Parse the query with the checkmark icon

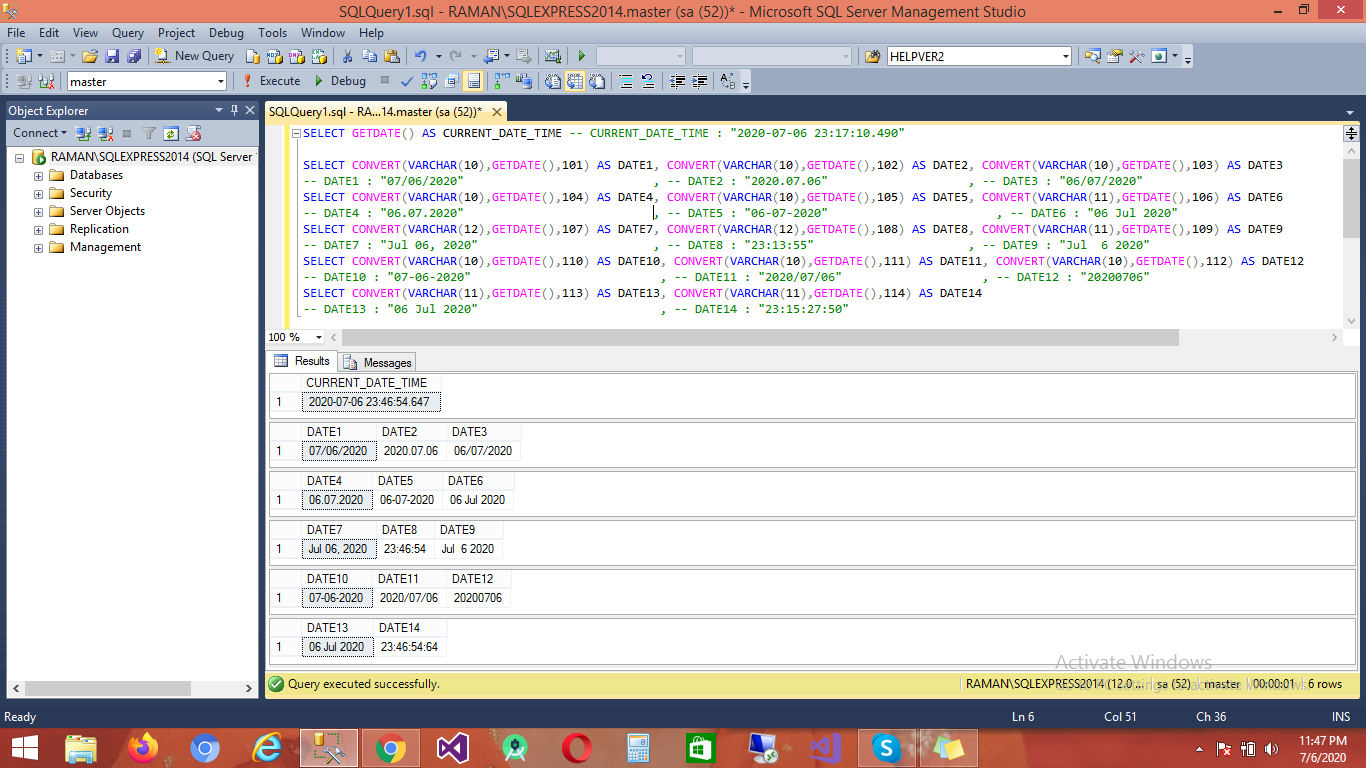tap(406, 81)
